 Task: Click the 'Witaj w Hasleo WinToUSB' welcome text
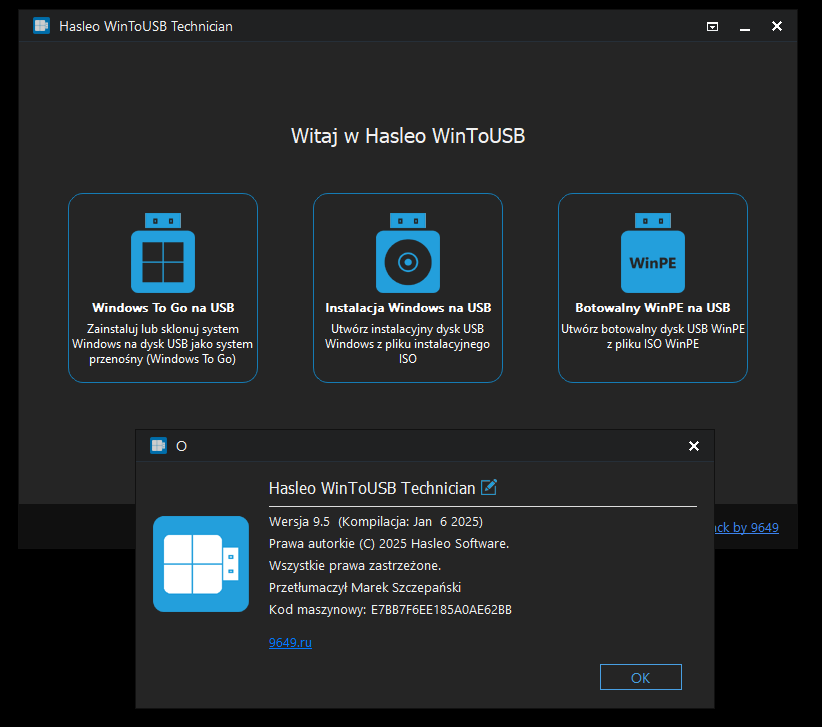coord(408,136)
